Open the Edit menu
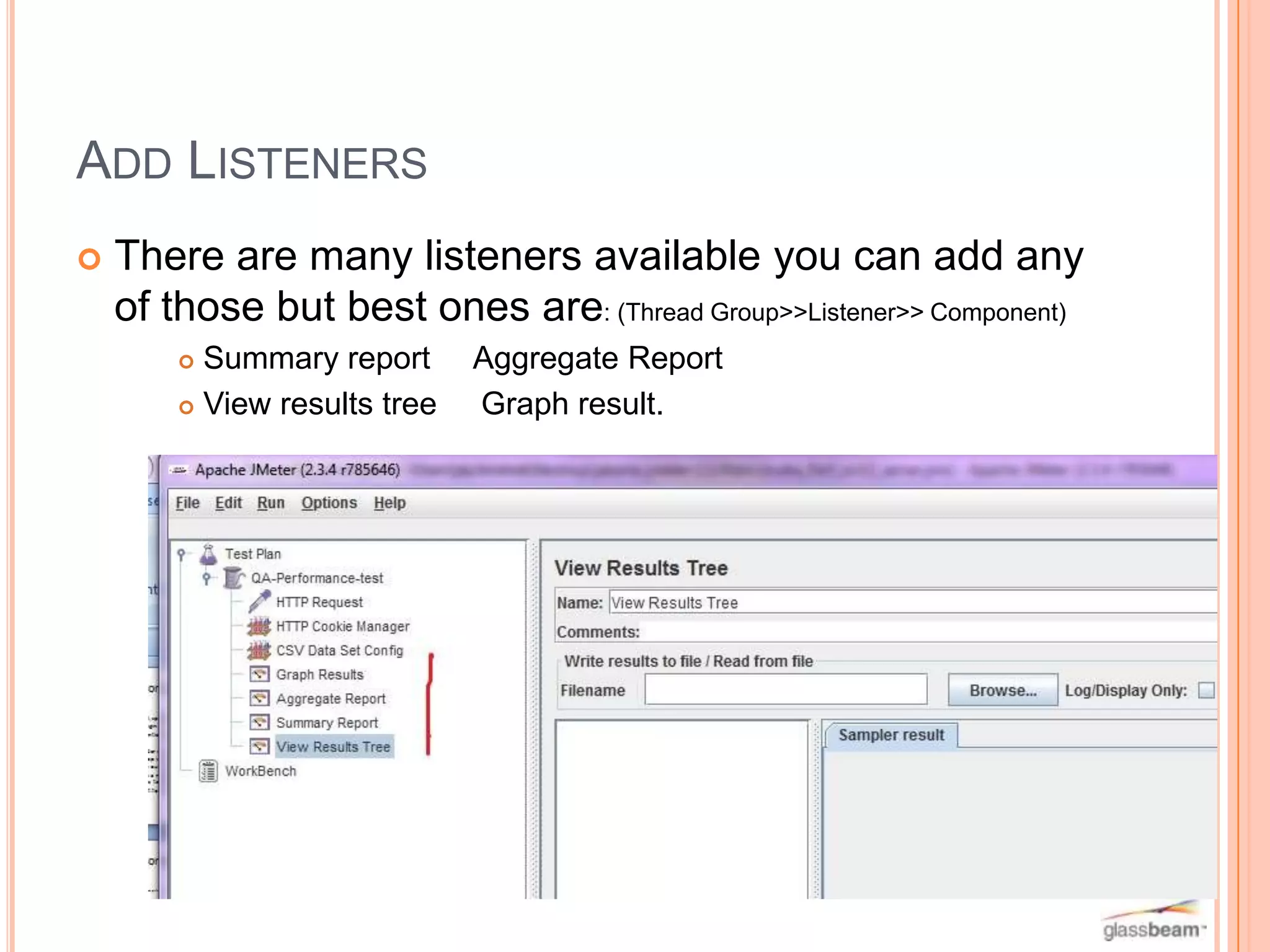Image resolution: width=1270 pixels, height=952 pixels. point(228,503)
